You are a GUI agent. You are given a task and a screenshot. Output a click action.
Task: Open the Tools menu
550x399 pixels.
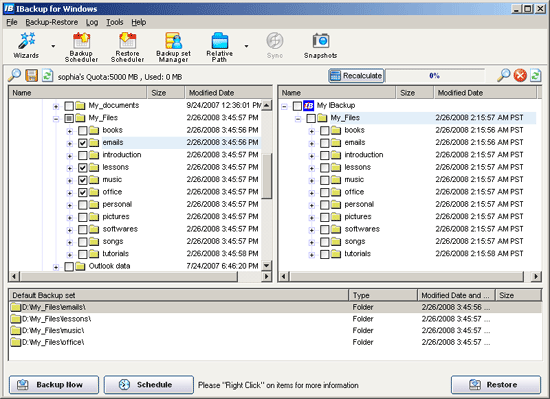pyautogui.click(x=115, y=22)
